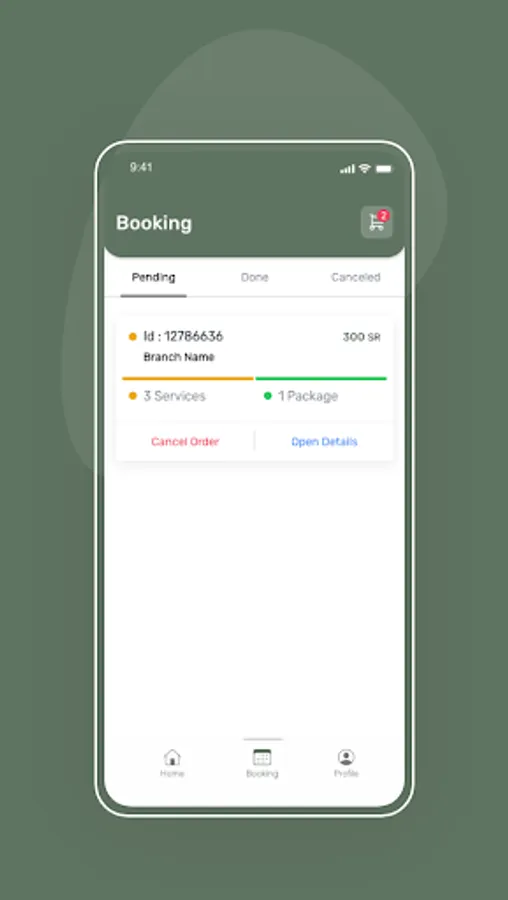Go to Home via house icon
Screen dimensions: 508x900
(x=172, y=758)
